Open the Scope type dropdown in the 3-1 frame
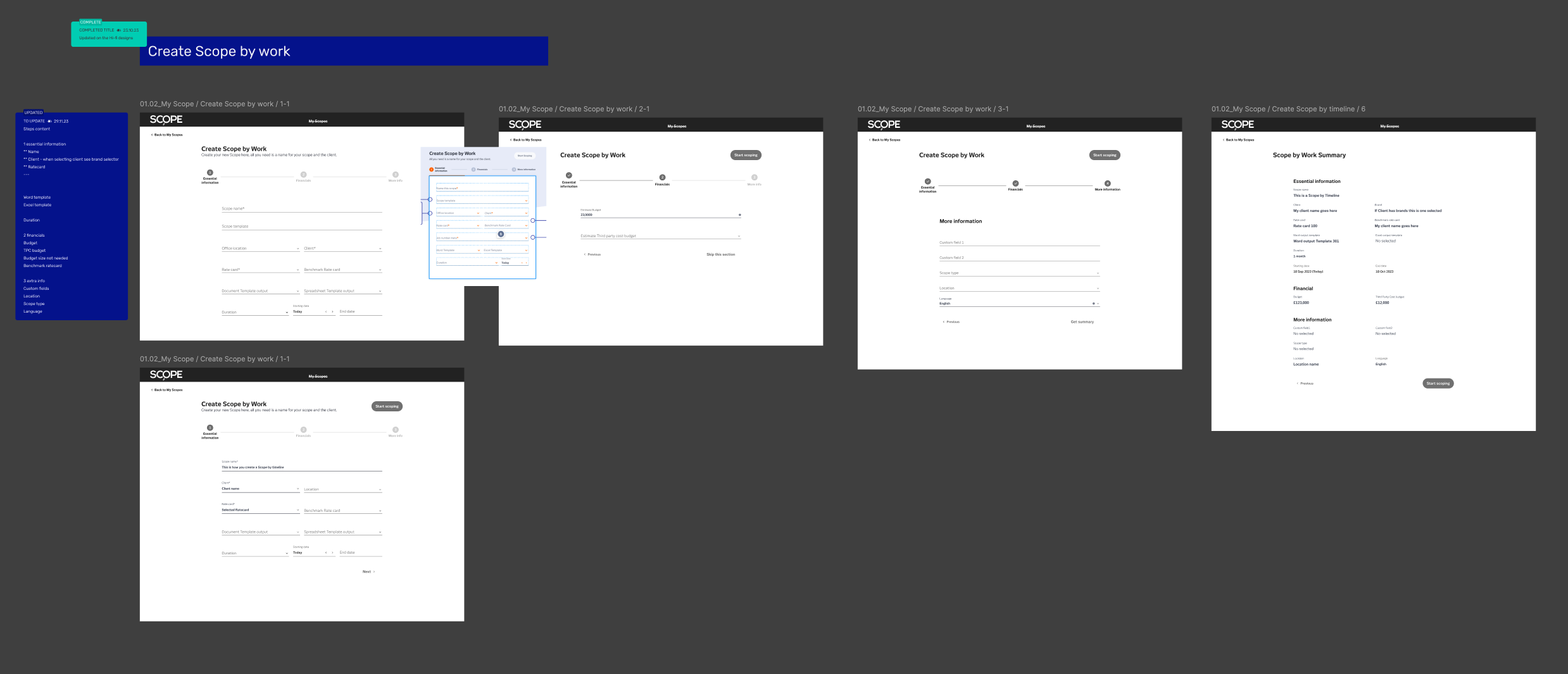 click(1019, 273)
